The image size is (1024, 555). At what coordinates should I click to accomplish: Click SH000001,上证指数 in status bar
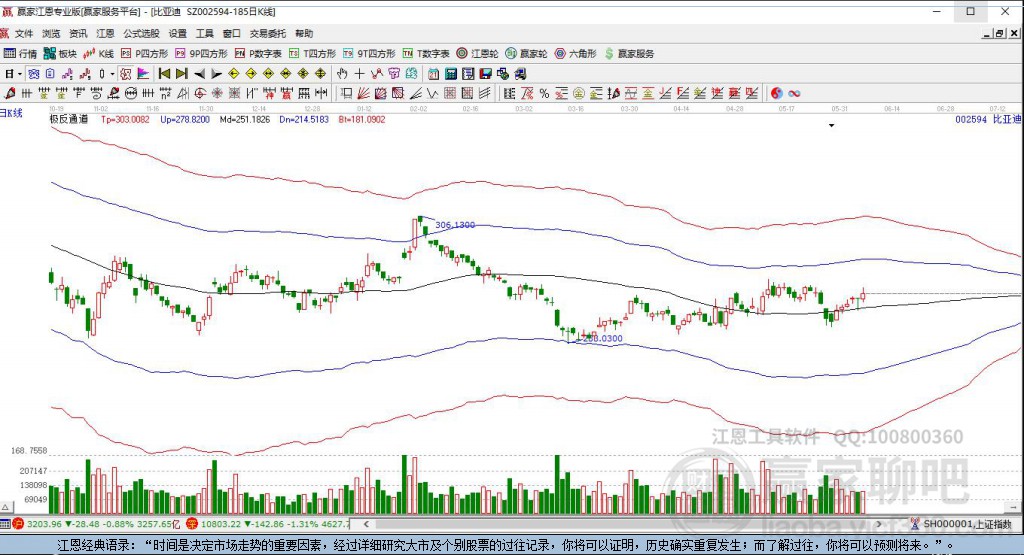click(x=967, y=524)
